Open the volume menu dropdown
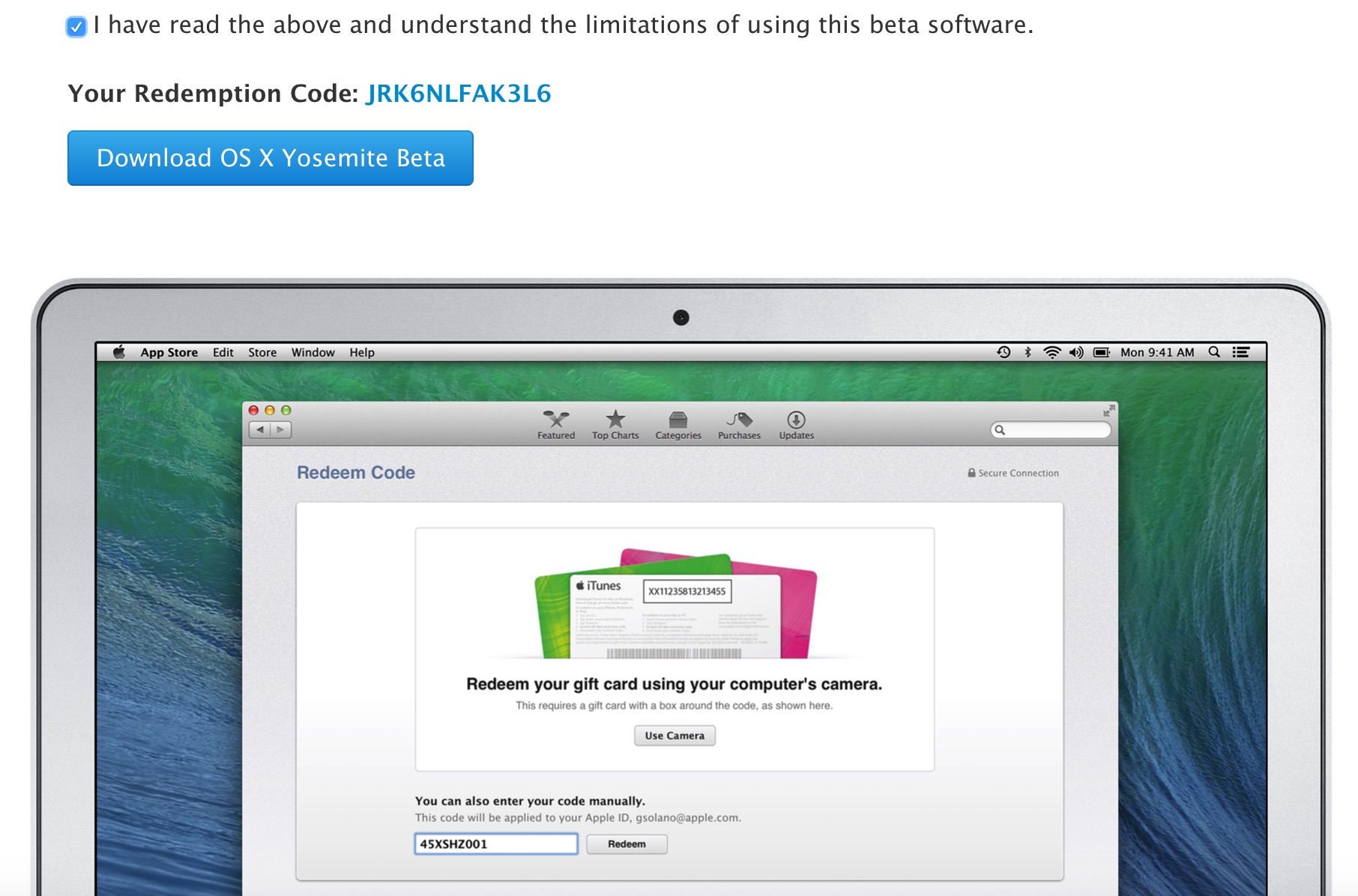The image size is (1358, 896). (x=1077, y=352)
